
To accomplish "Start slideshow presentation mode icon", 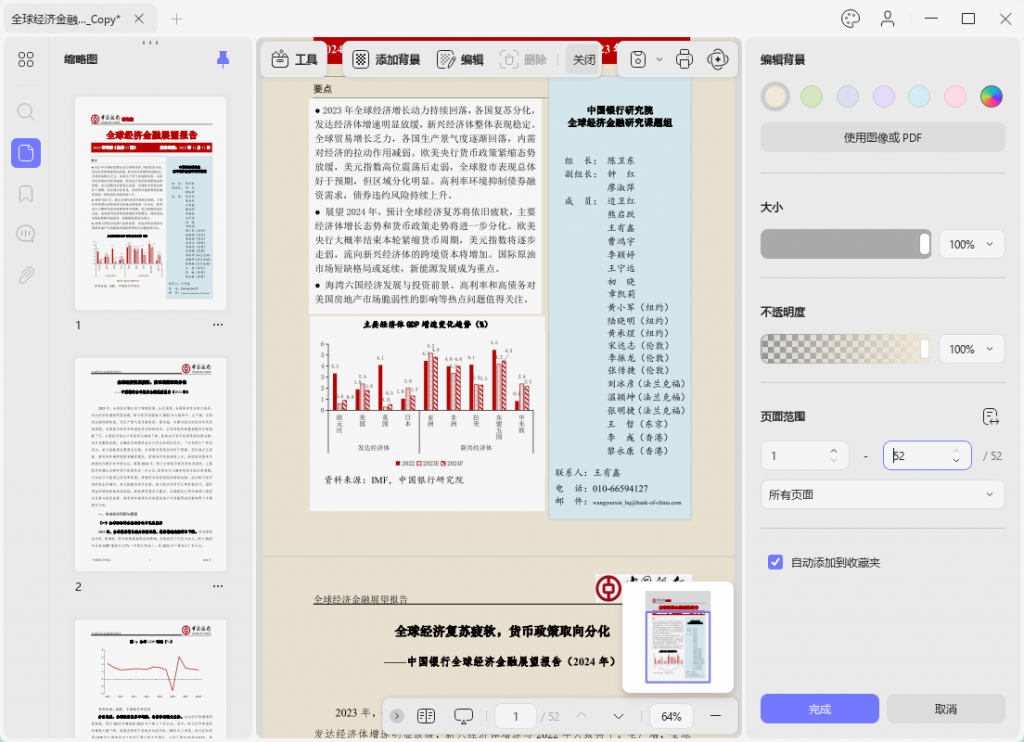I will pyautogui.click(x=463, y=717).
